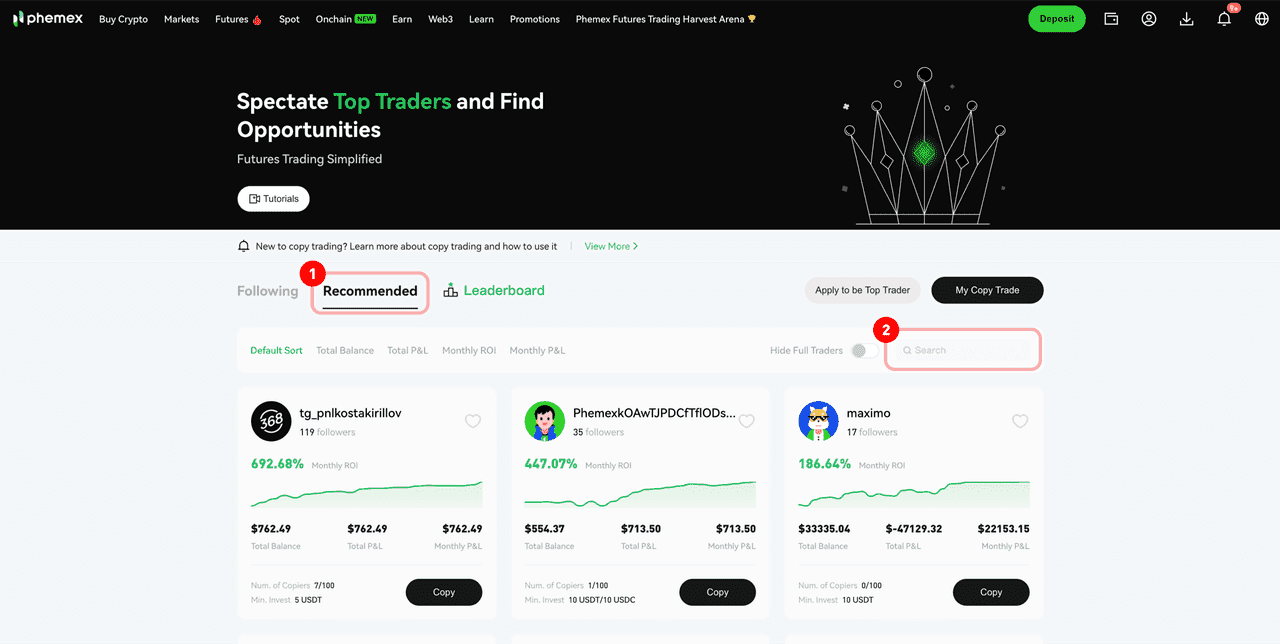Click the Phemex logo
The image size is (1280, 644).
click(47, 19)
